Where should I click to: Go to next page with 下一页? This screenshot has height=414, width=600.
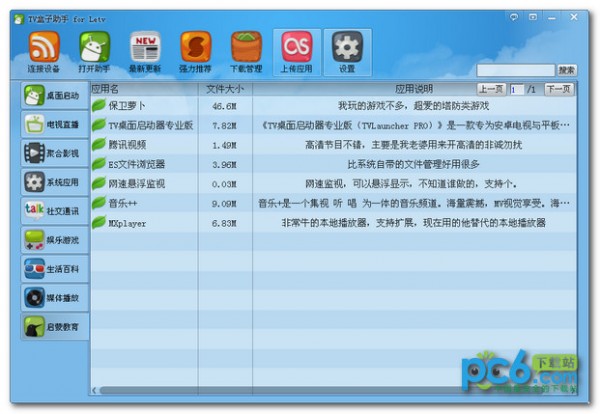[559, 90]
